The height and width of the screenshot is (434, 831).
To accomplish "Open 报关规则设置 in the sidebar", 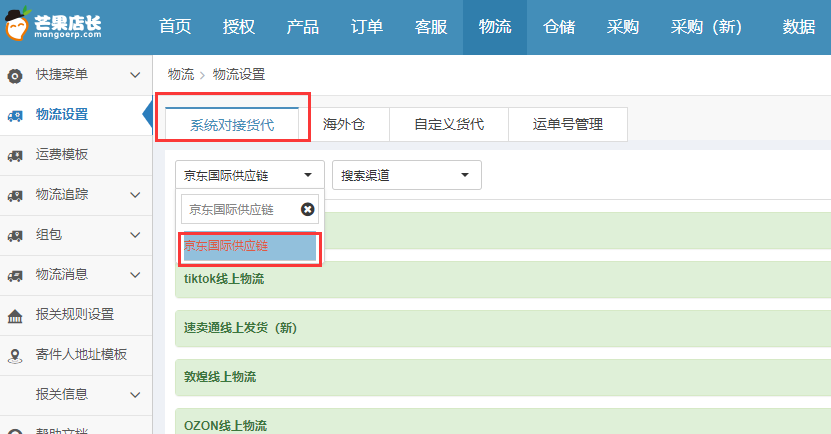I will pos(76,315).
